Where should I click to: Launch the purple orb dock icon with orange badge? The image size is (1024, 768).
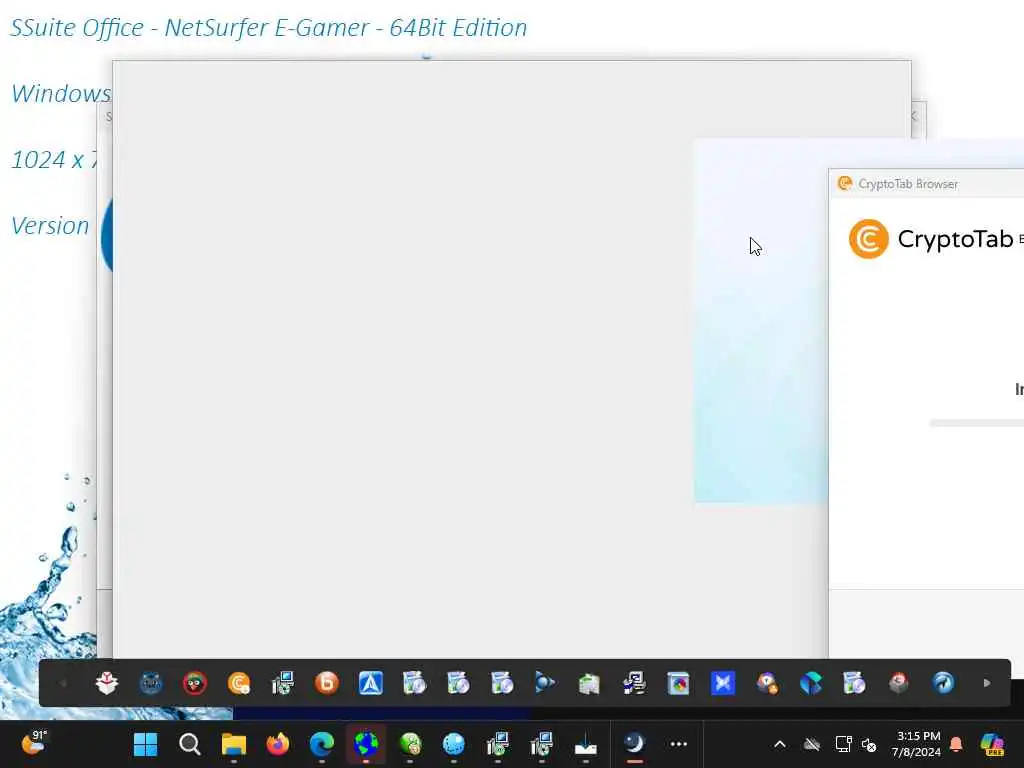point(767,683)
